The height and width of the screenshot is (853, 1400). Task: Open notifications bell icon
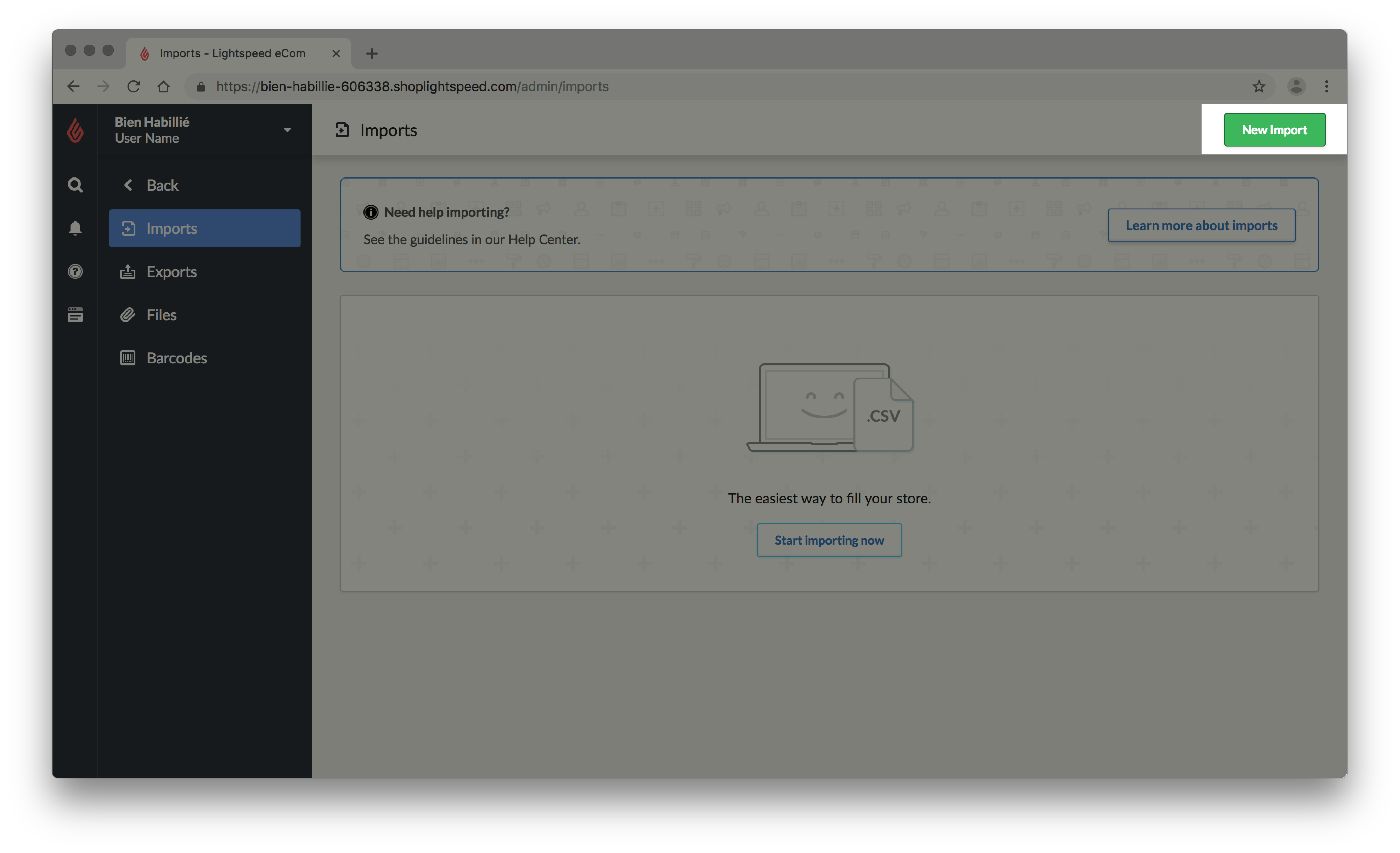point(75,228)
